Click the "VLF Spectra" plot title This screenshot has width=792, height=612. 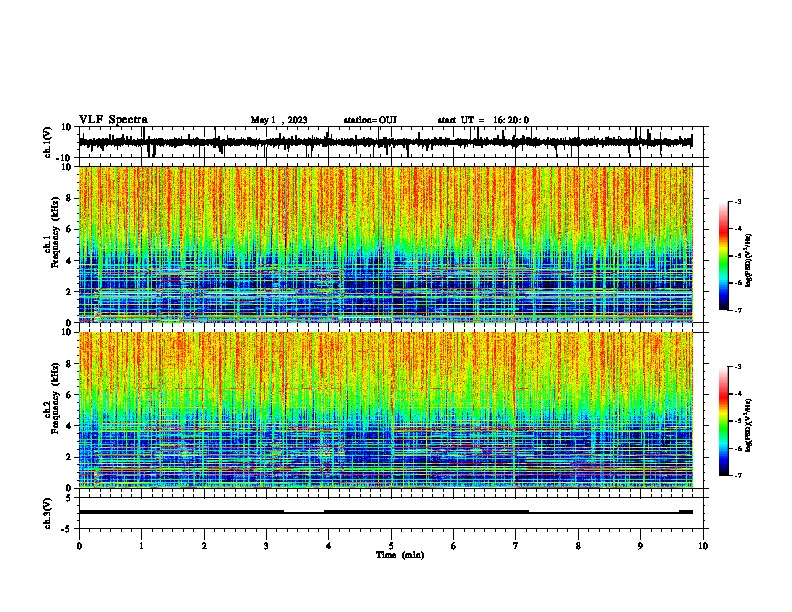(113, 120)
